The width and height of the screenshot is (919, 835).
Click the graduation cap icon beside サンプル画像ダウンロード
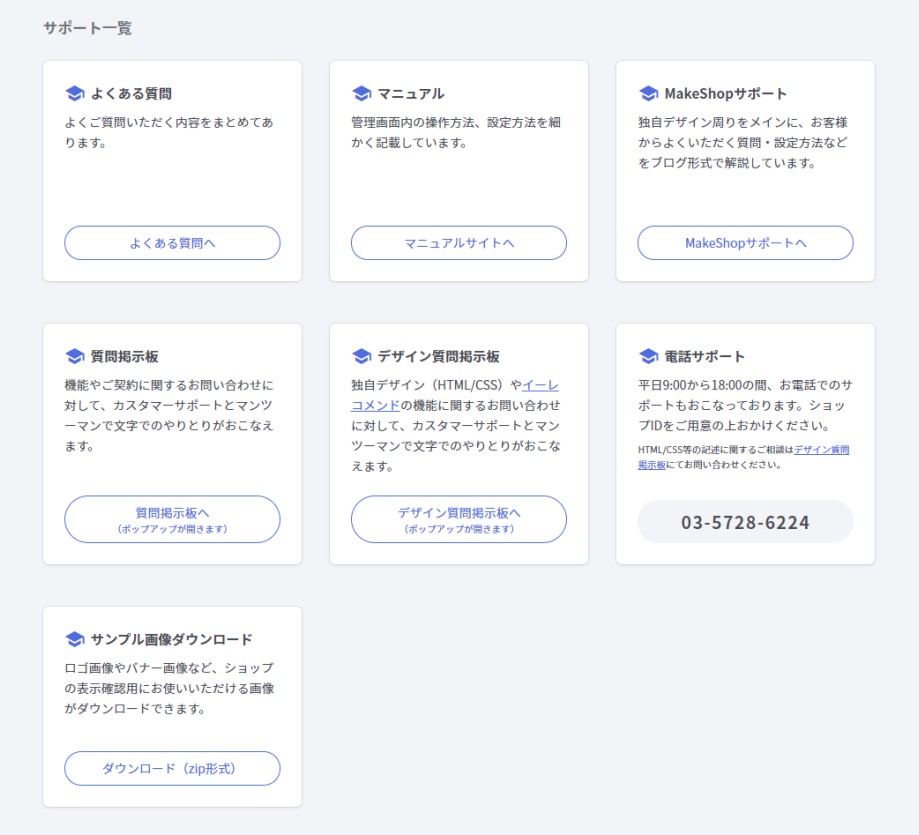(x=74, y=639)
